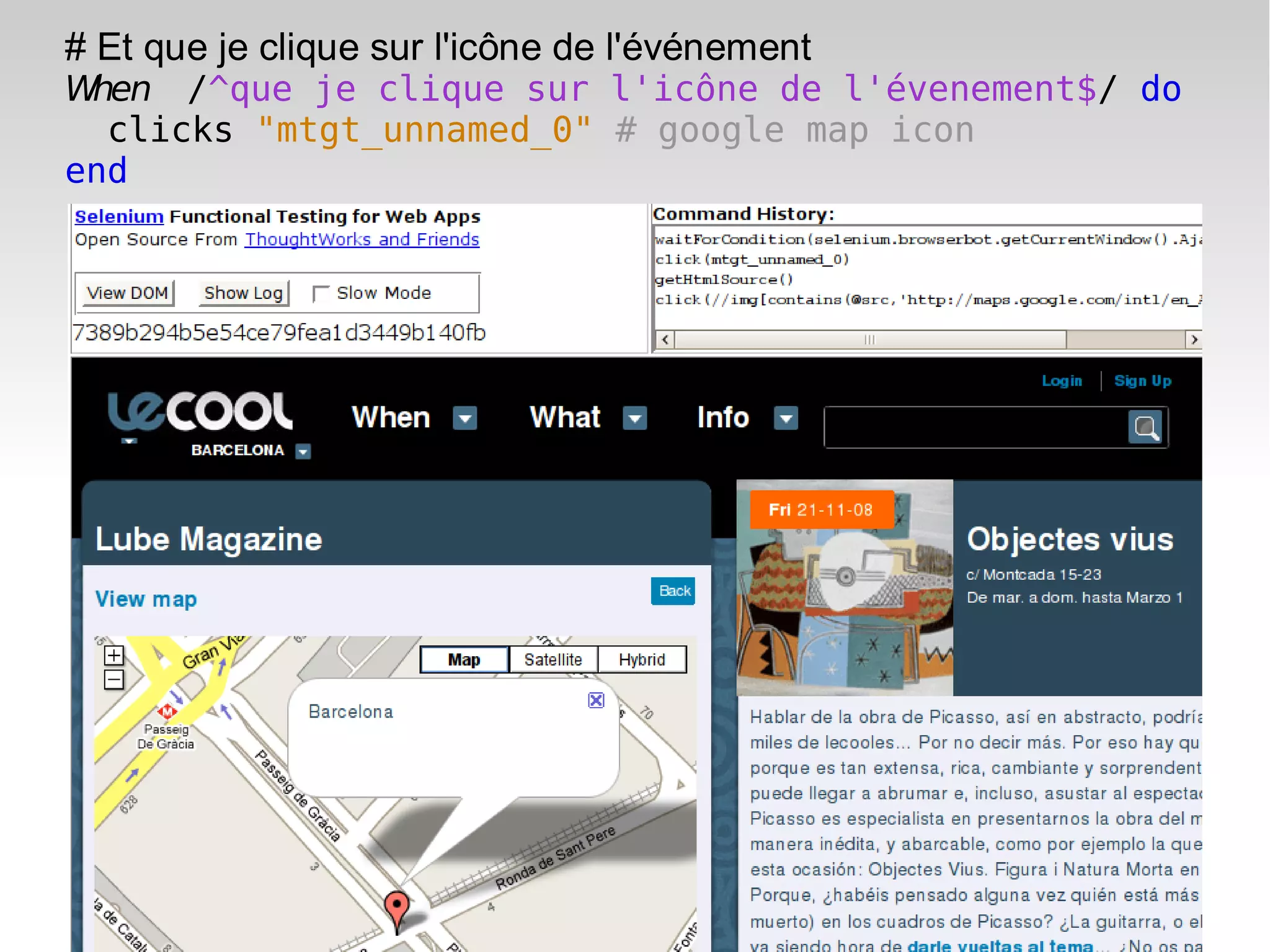
Task: Expand the What dropdown arrow
Action: click(x=634, y=418)
